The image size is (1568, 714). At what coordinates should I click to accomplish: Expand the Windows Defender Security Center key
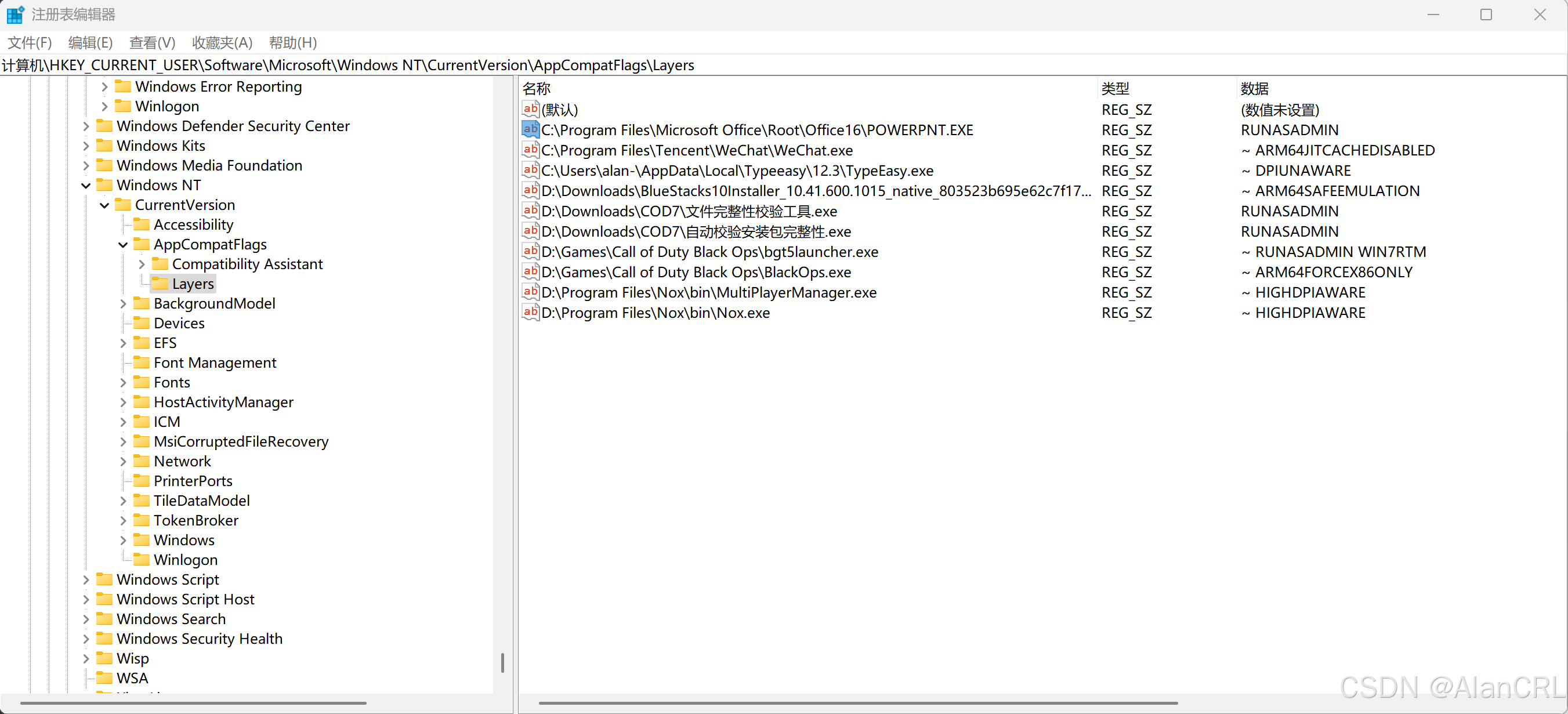click(x=86, y=126)
